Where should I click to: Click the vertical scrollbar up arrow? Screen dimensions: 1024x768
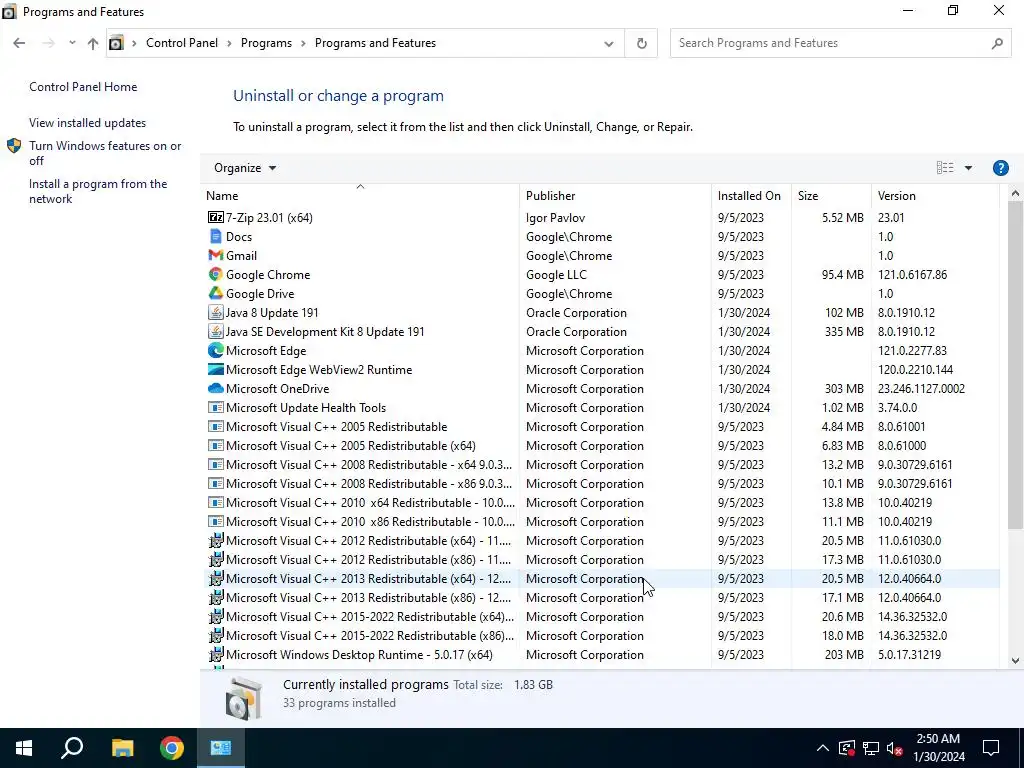pyautogui.click(x=1015, y=193)
